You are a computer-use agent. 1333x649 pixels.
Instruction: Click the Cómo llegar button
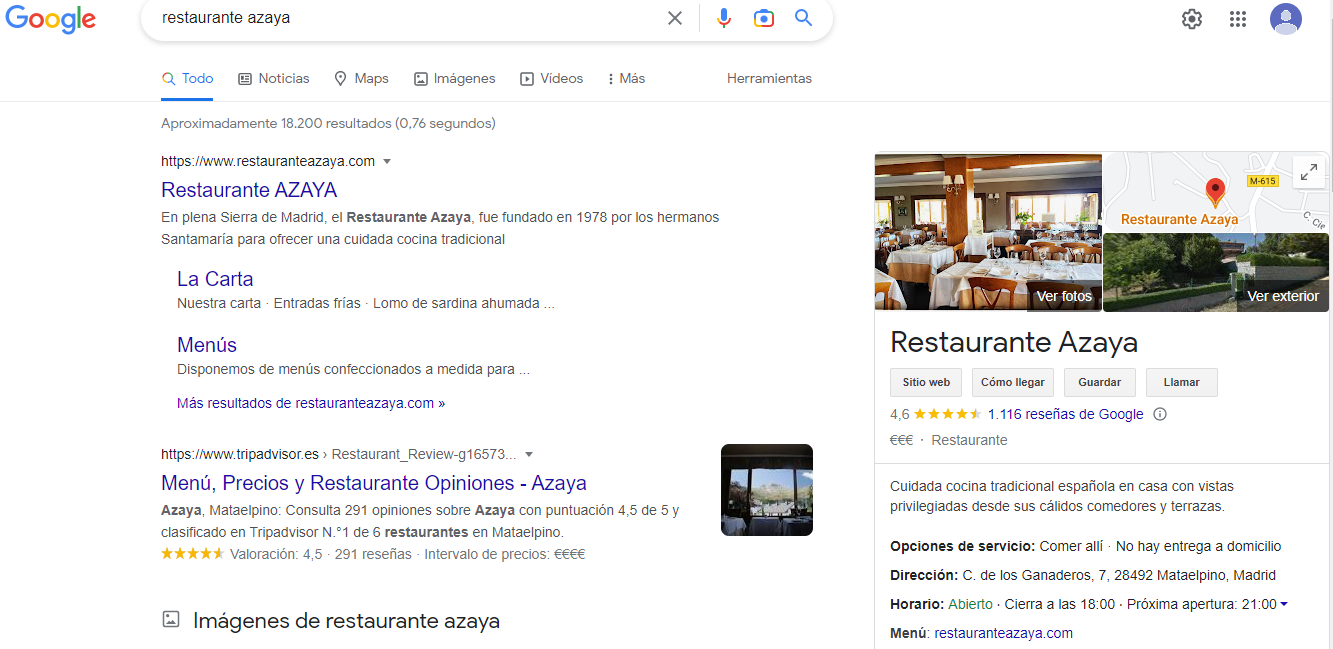1012,382
